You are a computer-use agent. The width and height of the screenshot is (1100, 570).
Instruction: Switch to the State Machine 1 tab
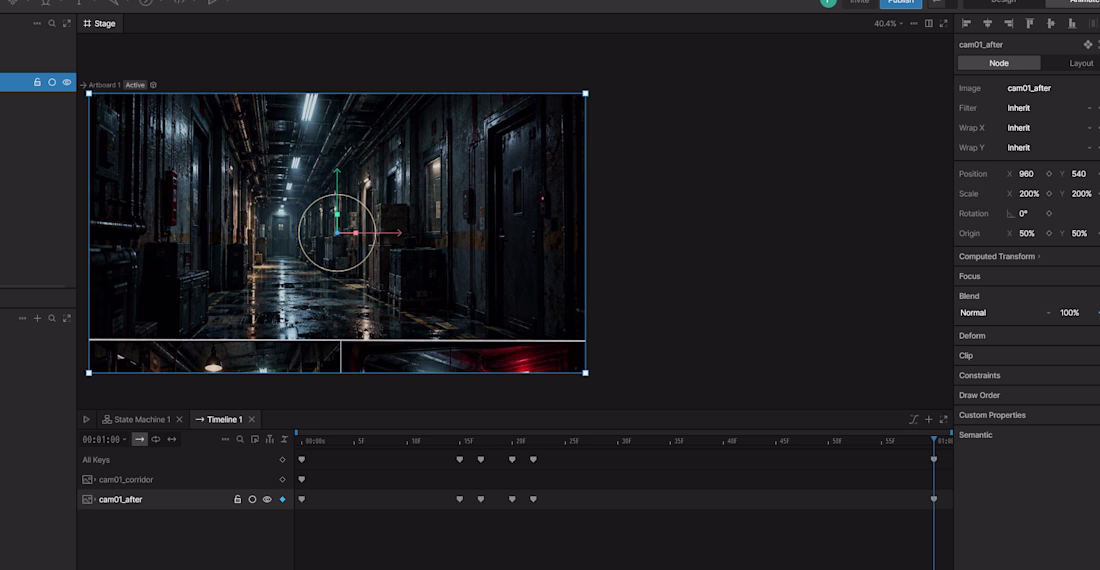click(x=142, y=419)
